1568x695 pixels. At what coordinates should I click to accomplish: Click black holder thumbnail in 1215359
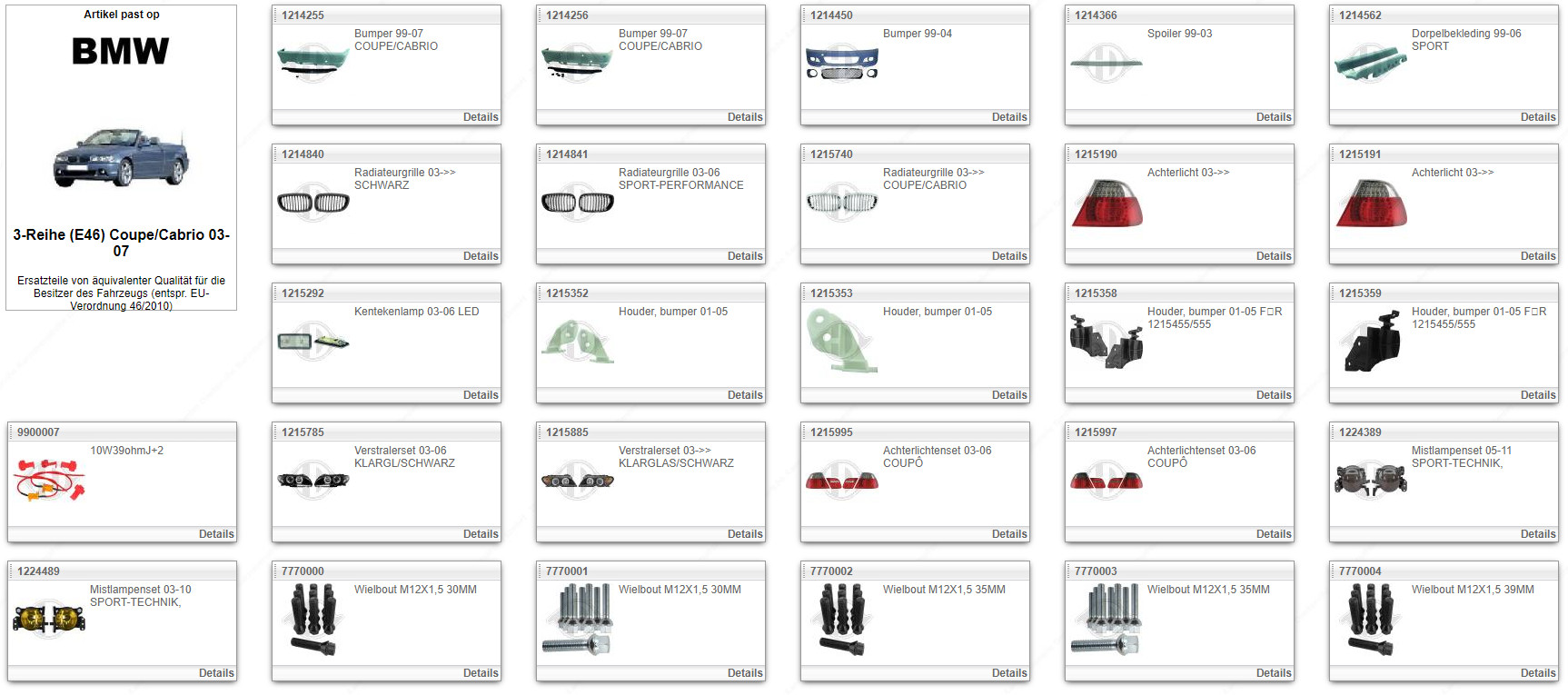click(1372, 342)
